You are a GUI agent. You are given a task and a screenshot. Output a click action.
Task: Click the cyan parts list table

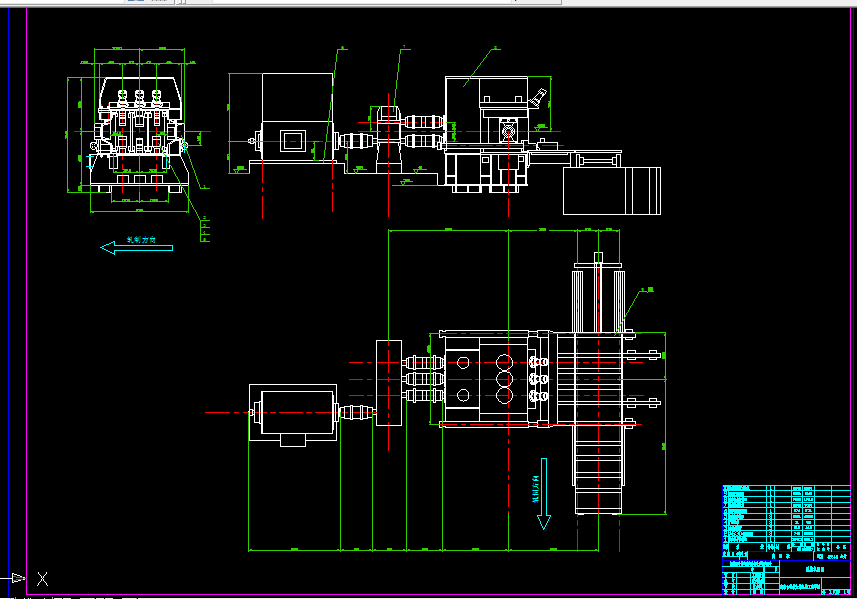(786, 518)
